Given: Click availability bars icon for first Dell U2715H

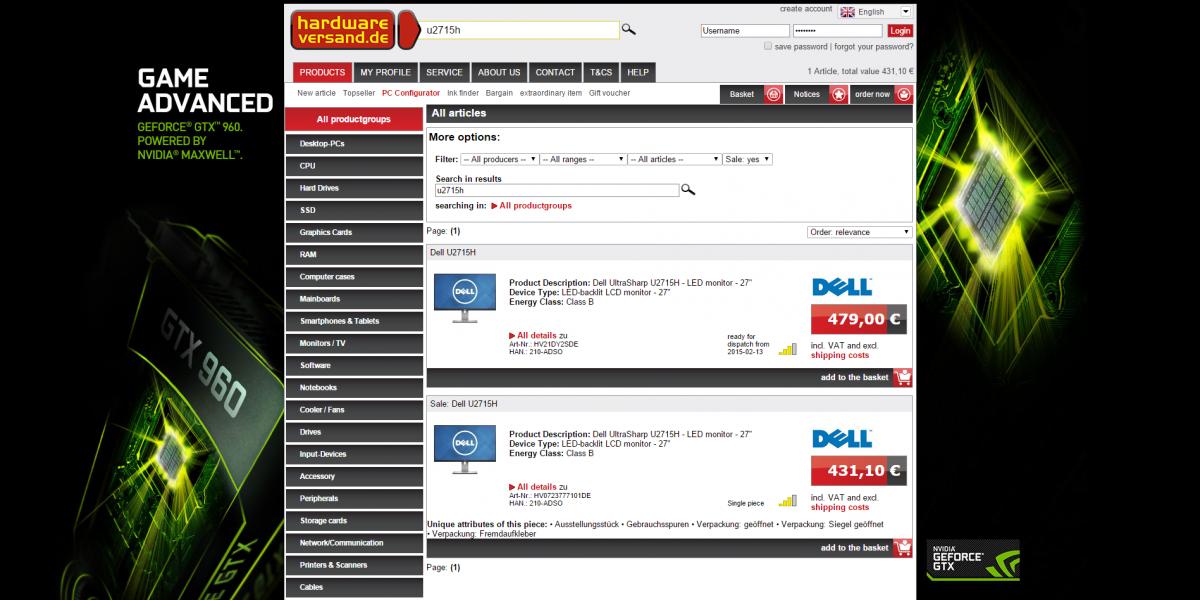Looking at the screenshot, I should [788, 349].
